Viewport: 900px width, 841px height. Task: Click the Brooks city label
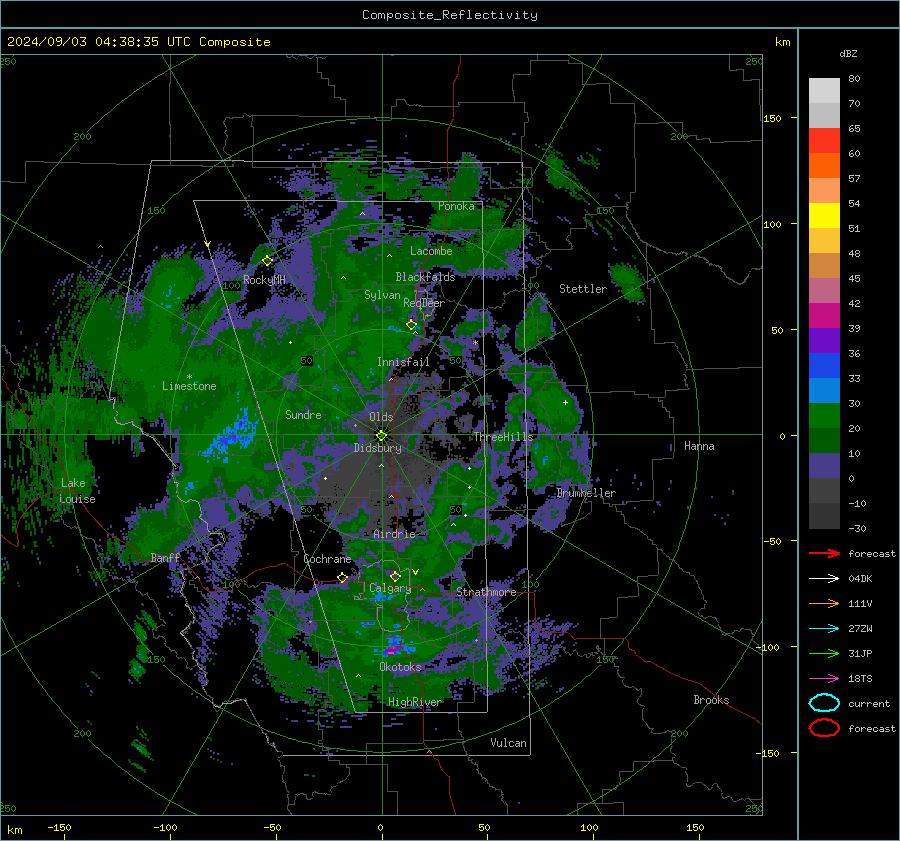pos(711,700)
